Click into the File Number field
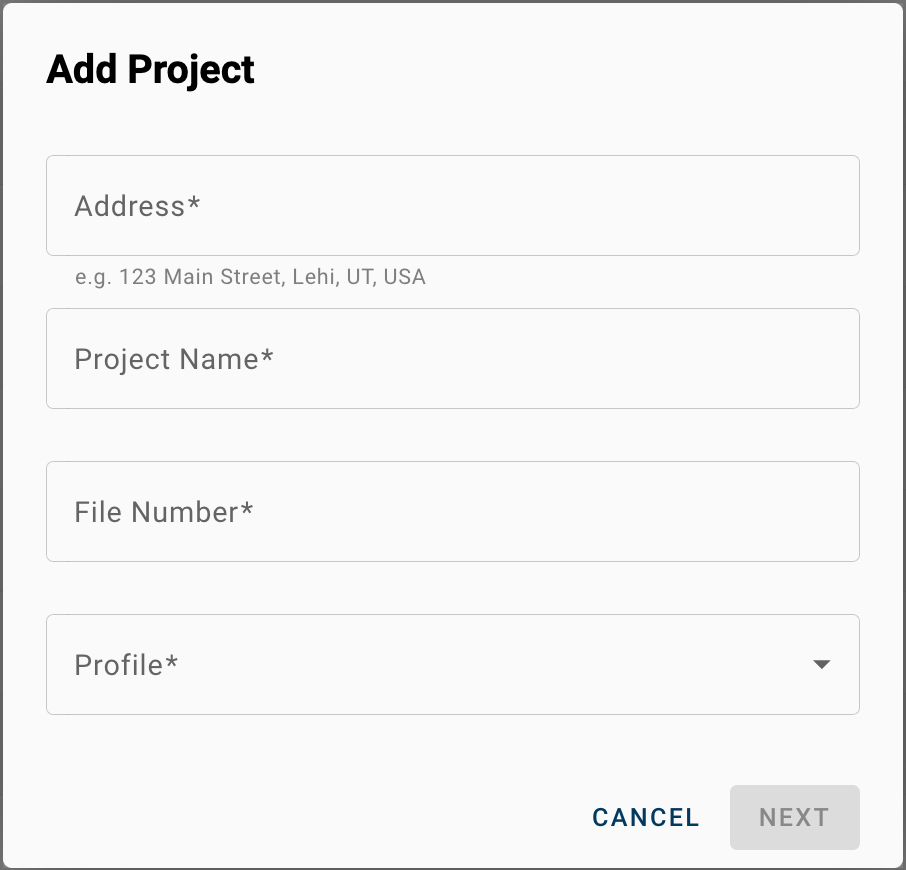The height and width of the screenshot is (870, 906). 453,511
